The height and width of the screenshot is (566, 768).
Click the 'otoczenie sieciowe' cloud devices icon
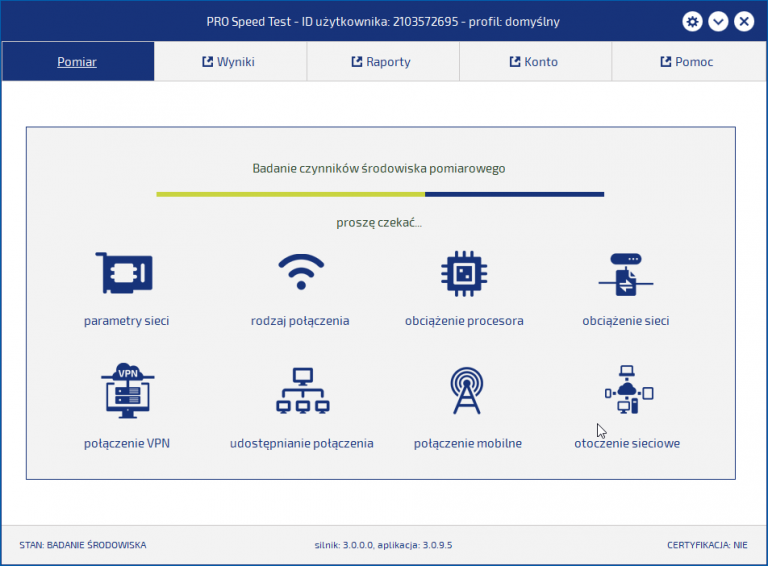(628, 391)
